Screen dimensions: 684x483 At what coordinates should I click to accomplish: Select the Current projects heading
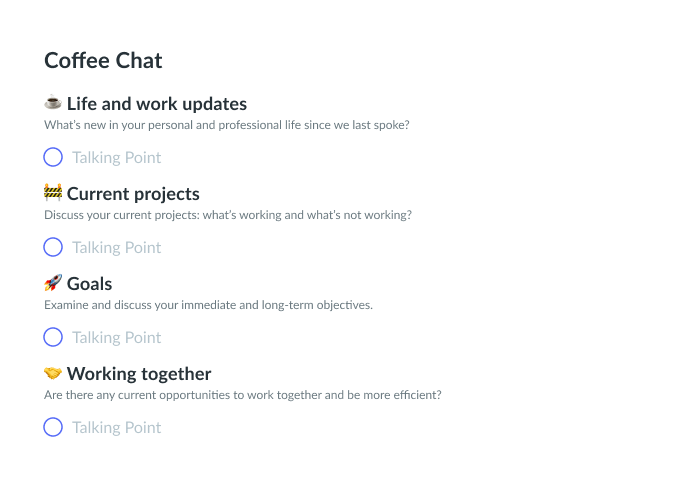133,194
